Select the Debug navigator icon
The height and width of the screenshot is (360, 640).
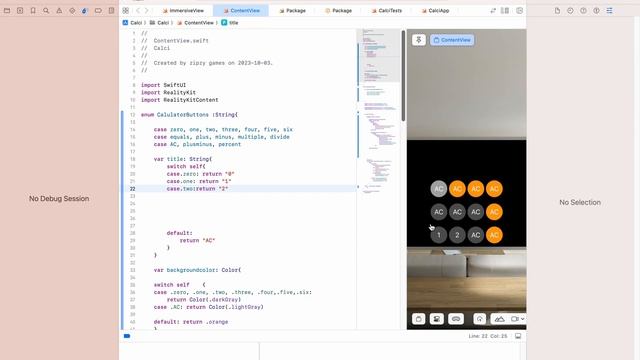coord(85,11)
